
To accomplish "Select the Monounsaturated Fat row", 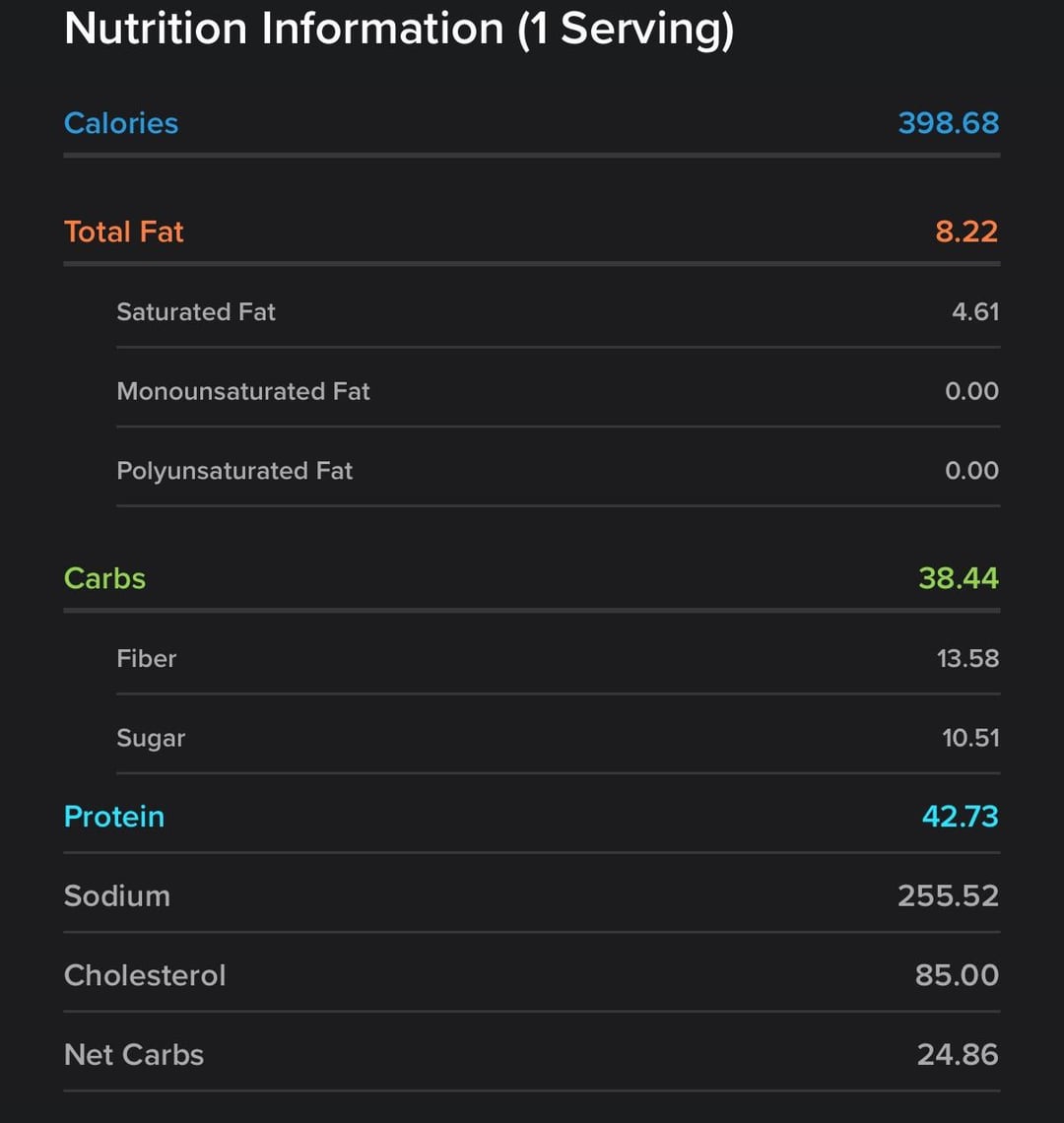I will 559,391.
